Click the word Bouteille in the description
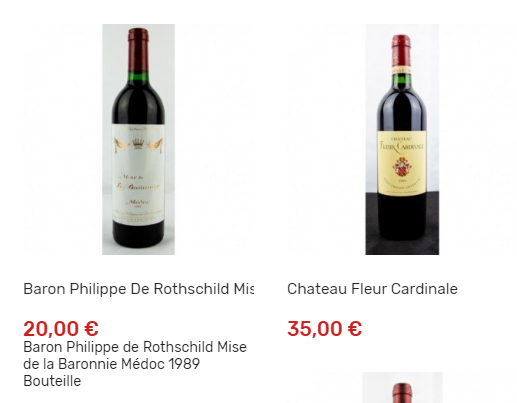This screenshot has height=403, width=517. click(52, 381)
